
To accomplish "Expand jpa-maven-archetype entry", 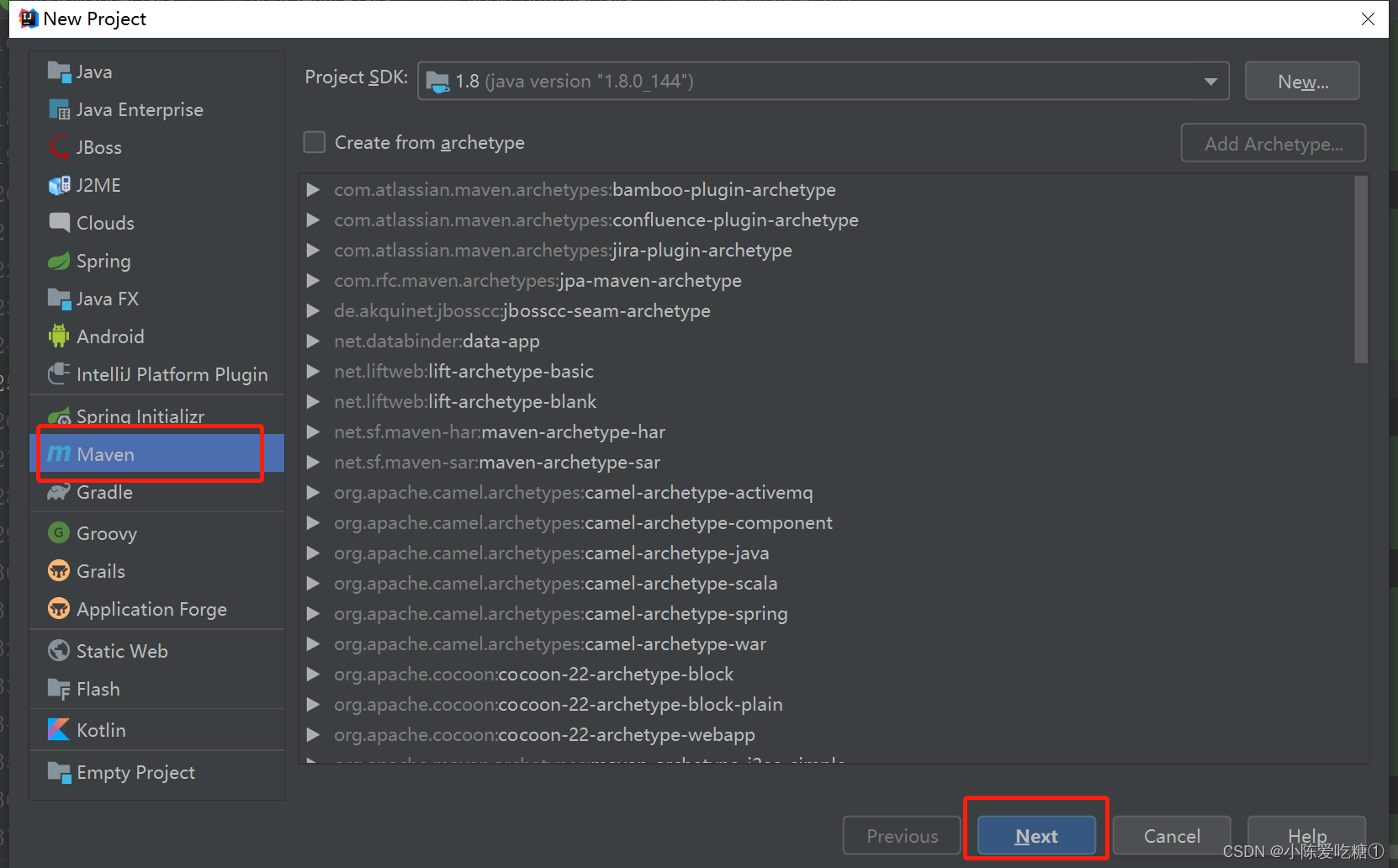I will [x=313, y=281].
